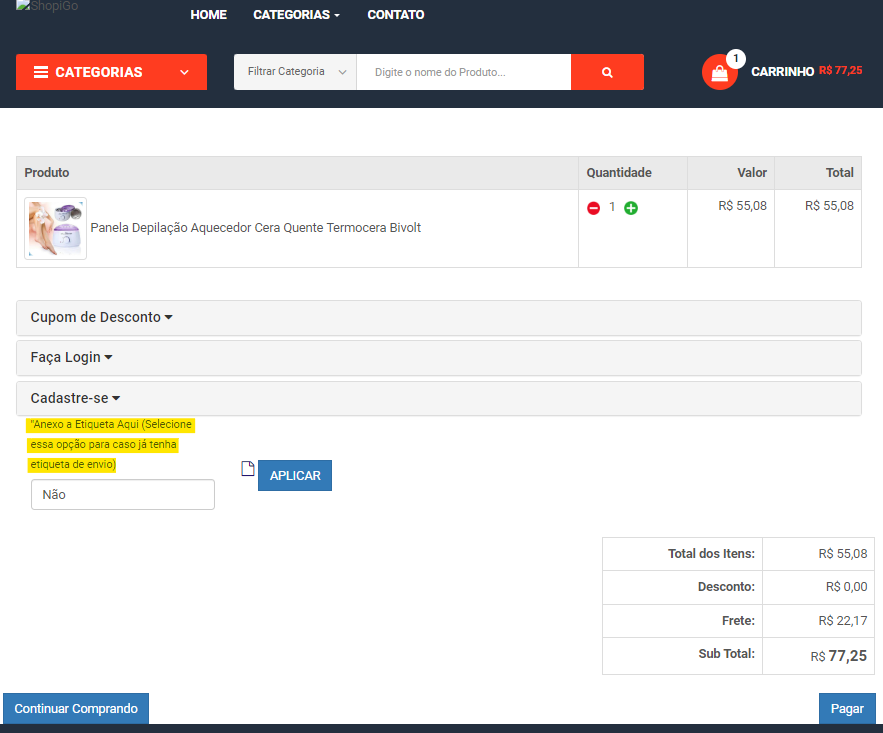Click the product name search field
883x733 pixels.
(x=463, y=72)
